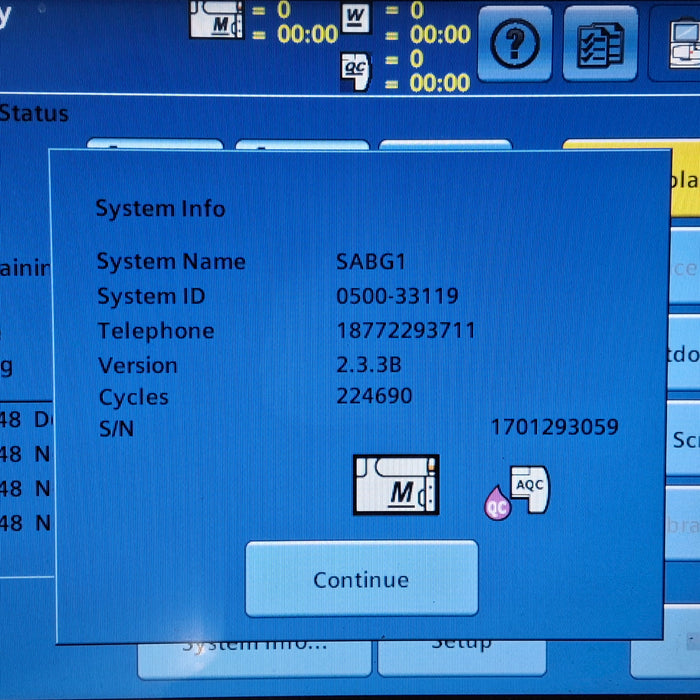Click the Setup button behind dialog
Image resolution: width=700 pixels, height=700 pixels.
pos(462,658)
